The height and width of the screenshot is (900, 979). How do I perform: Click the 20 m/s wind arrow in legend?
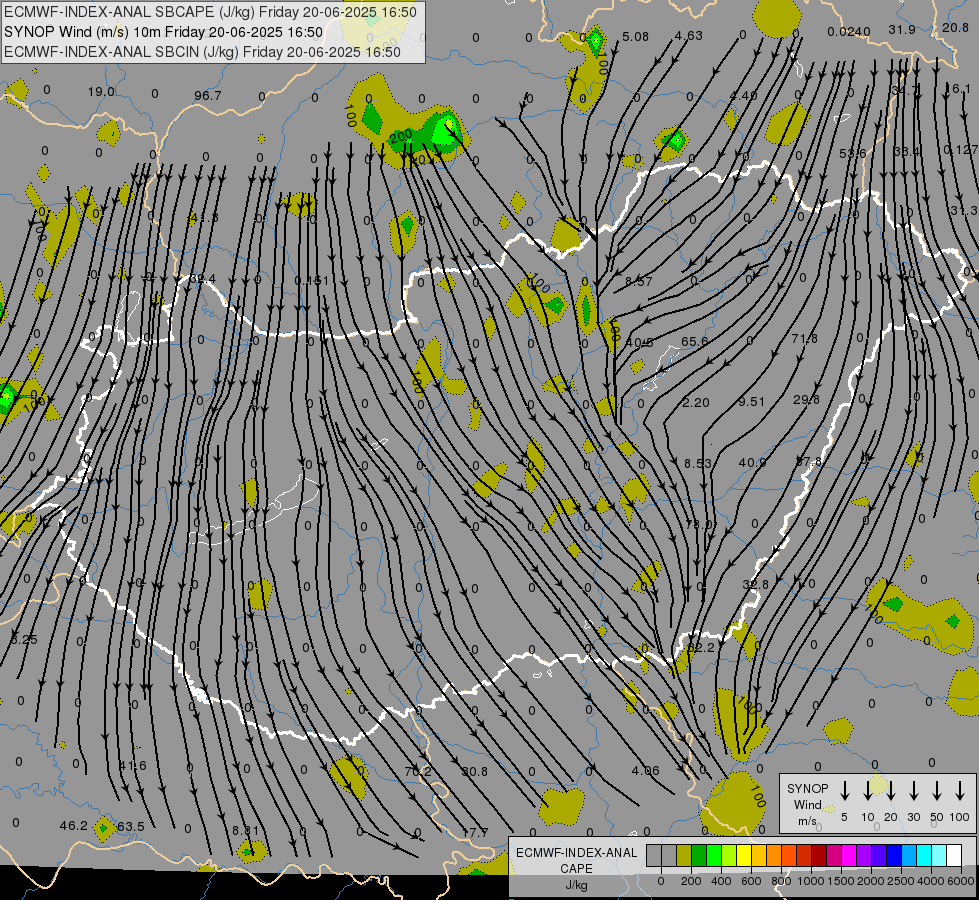(x=890, y=791)
